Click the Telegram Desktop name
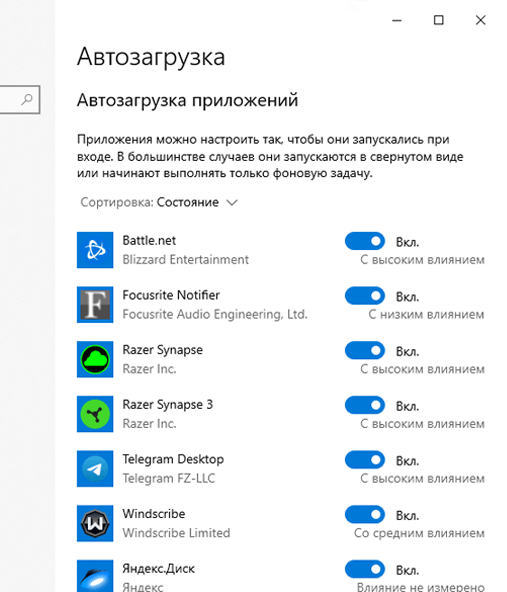 (173, 459)
